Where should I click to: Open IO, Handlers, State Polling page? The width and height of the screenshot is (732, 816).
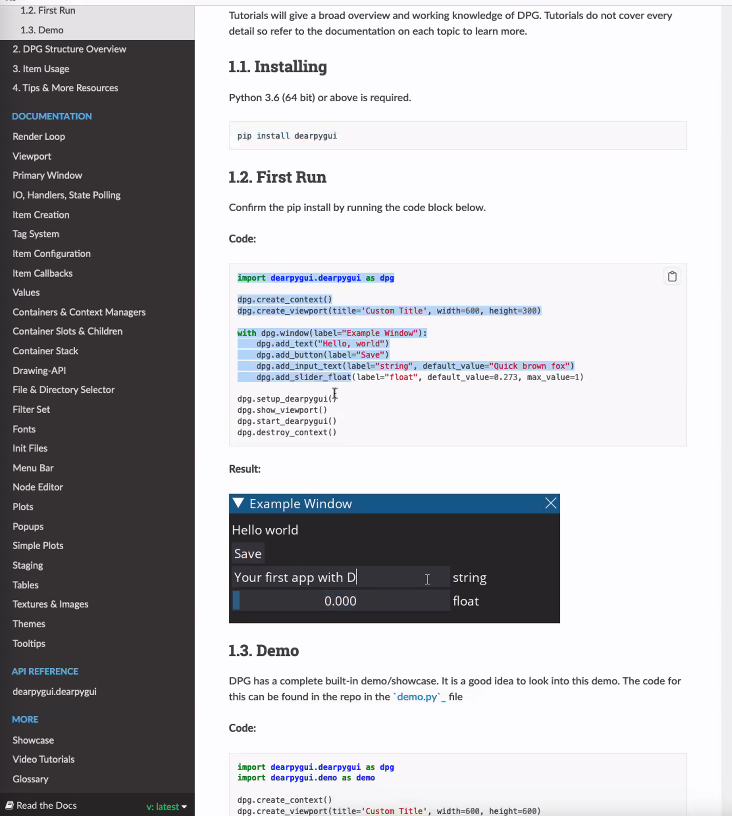[x=66, y=195]
